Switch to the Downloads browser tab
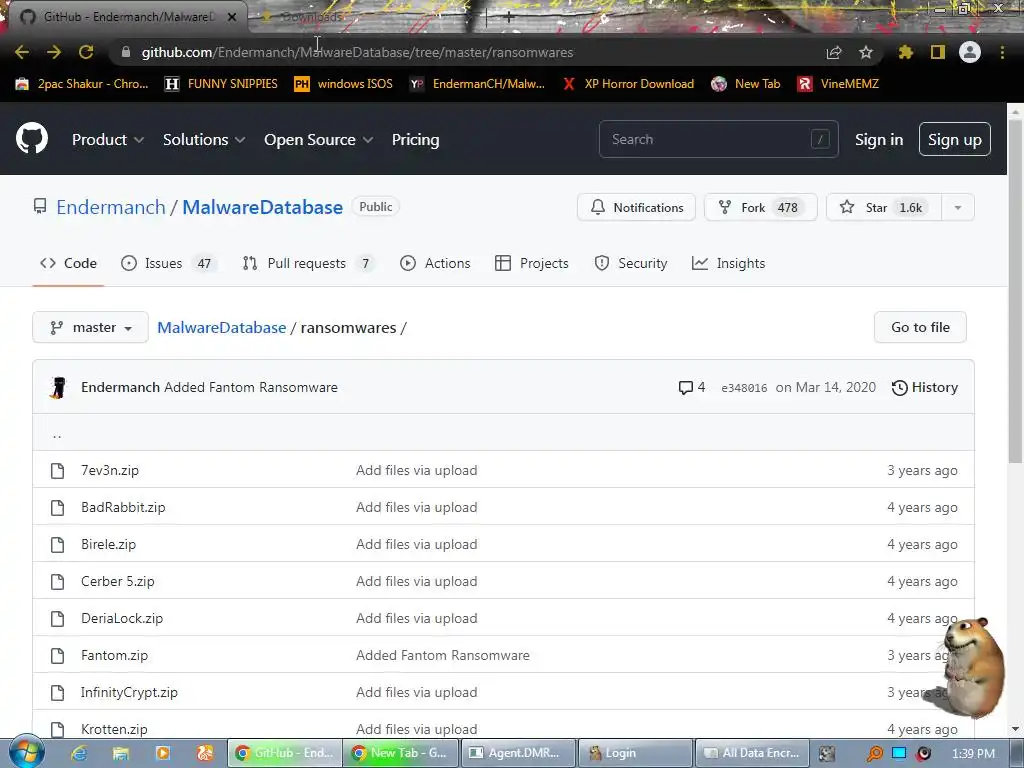 click(313, 17)
